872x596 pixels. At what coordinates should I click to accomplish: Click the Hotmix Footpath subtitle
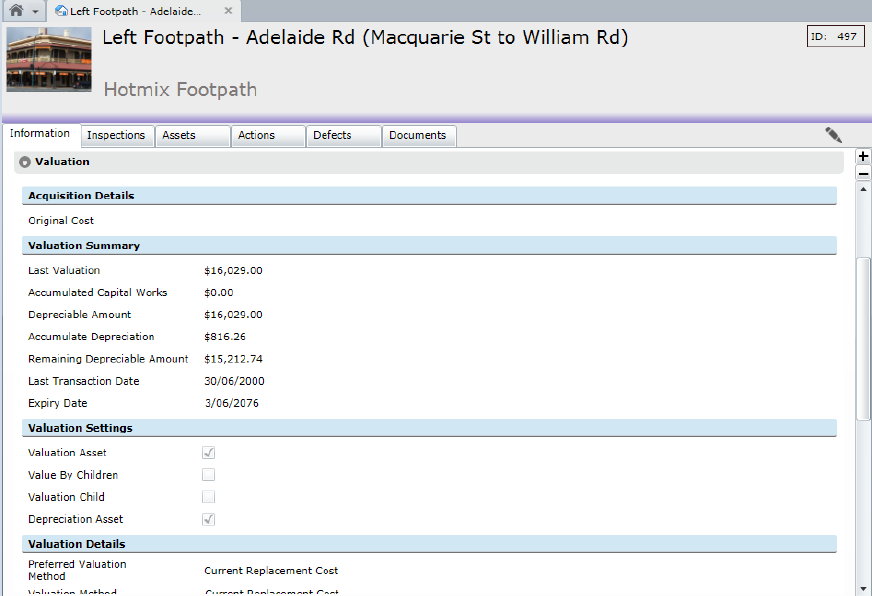click(x=180, y=90)
